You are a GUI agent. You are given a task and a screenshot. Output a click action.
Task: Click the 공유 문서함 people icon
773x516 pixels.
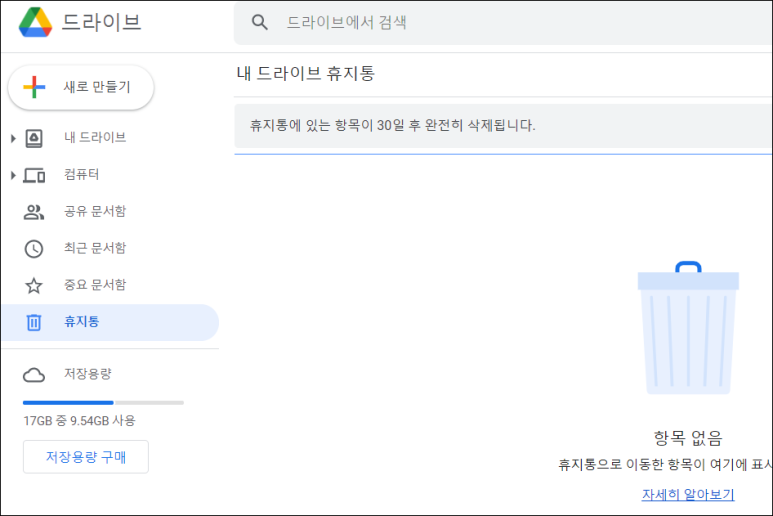34,212
